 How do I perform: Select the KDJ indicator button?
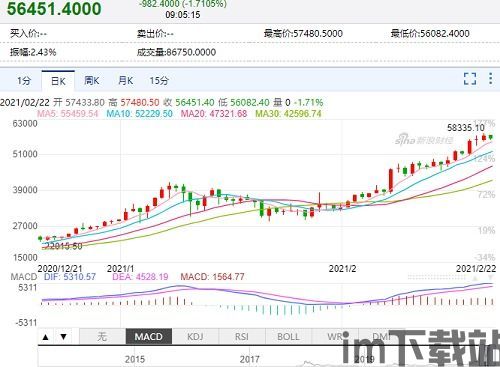point(195,336)
